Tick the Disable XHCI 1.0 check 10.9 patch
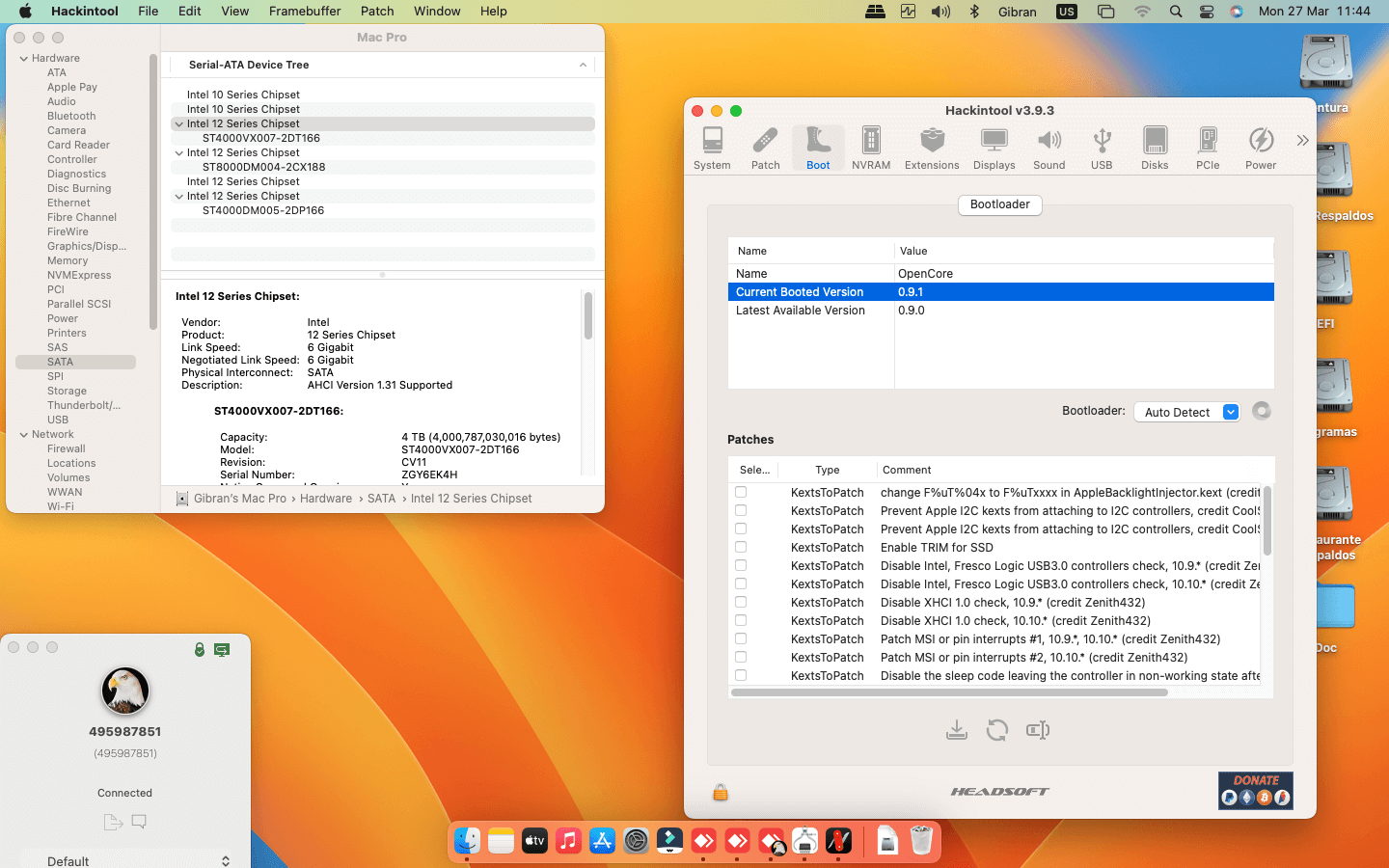This screenshot has height=868, width=1389. [x=741, y=602]
